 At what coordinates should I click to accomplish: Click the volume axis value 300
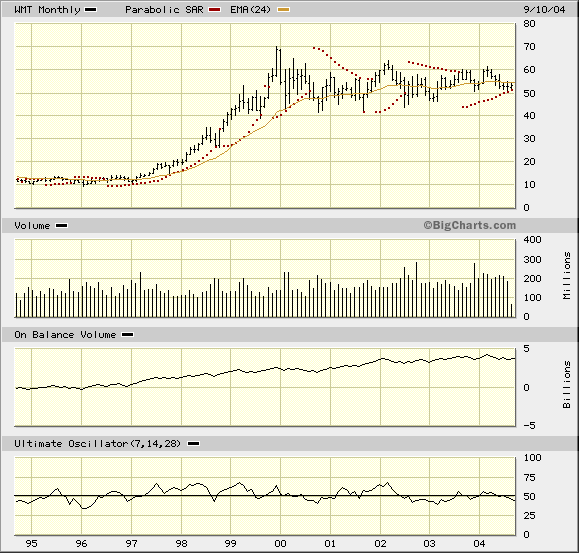pos(532,260)
